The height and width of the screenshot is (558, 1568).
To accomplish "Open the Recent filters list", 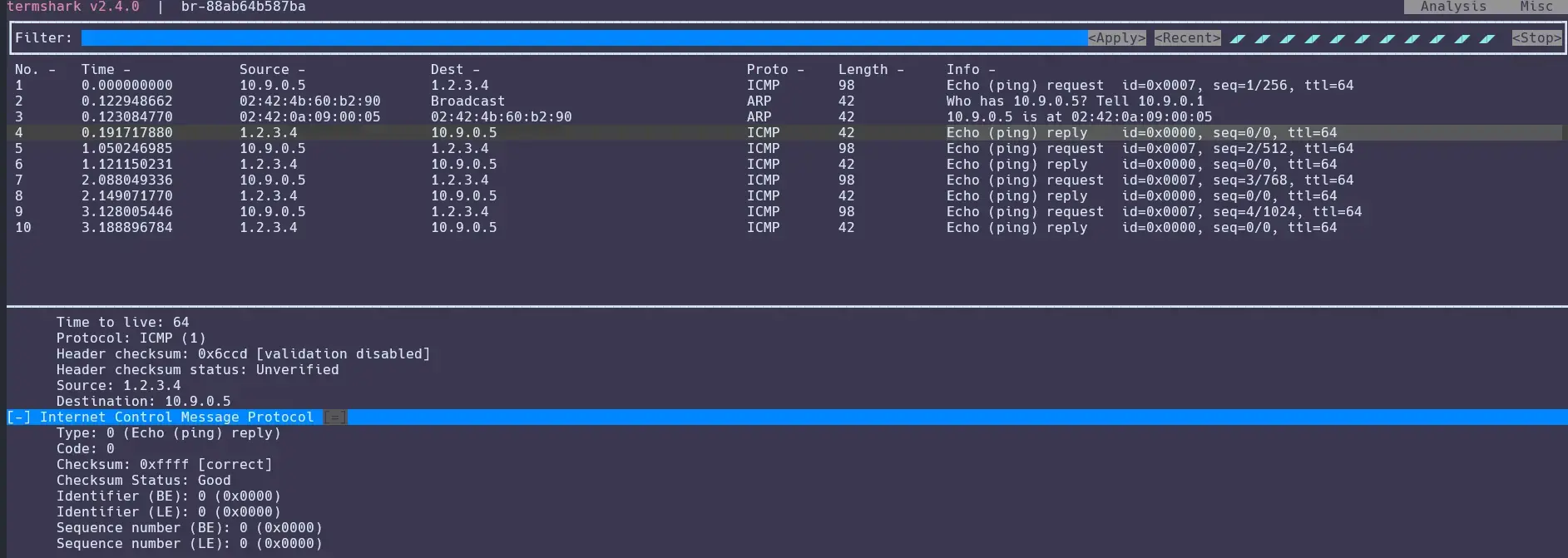I will pos(1187,38).
